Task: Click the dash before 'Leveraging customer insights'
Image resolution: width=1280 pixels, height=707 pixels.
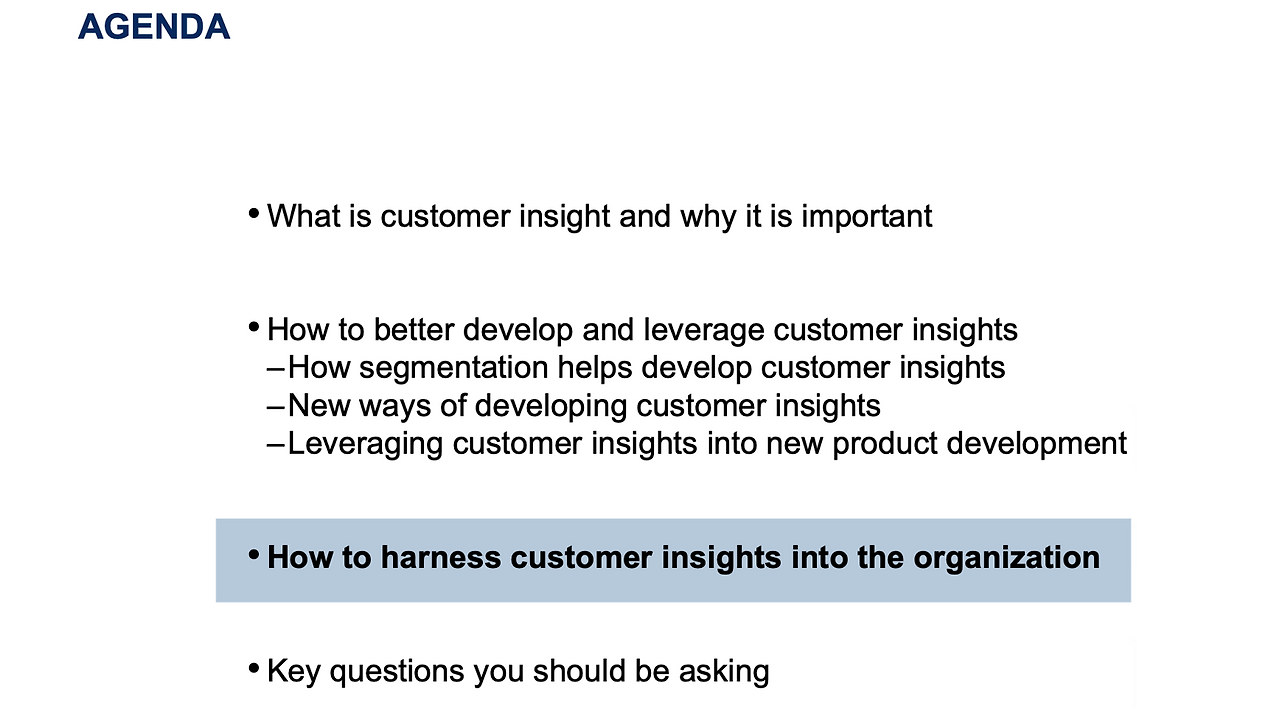Action: coord(276,445)
